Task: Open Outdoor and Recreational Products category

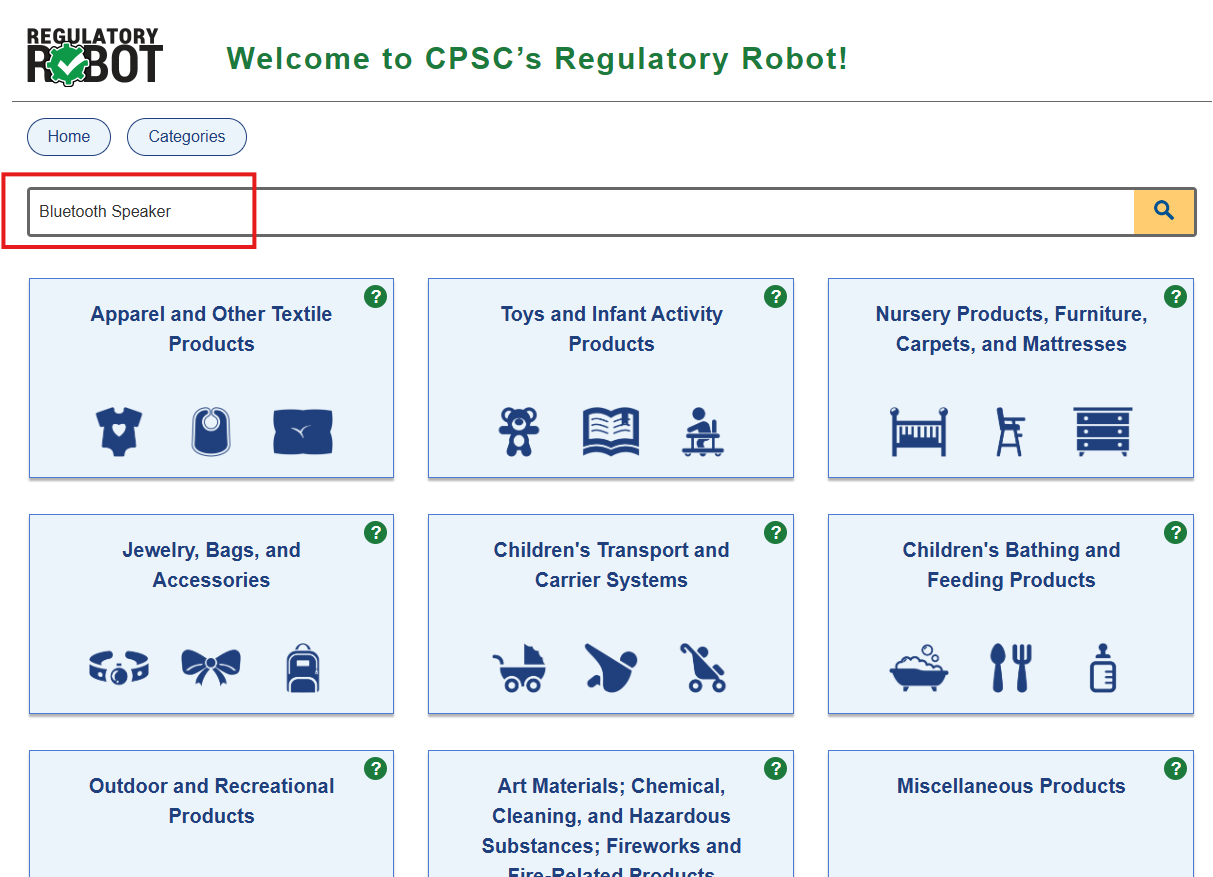Action: (211, 813)
